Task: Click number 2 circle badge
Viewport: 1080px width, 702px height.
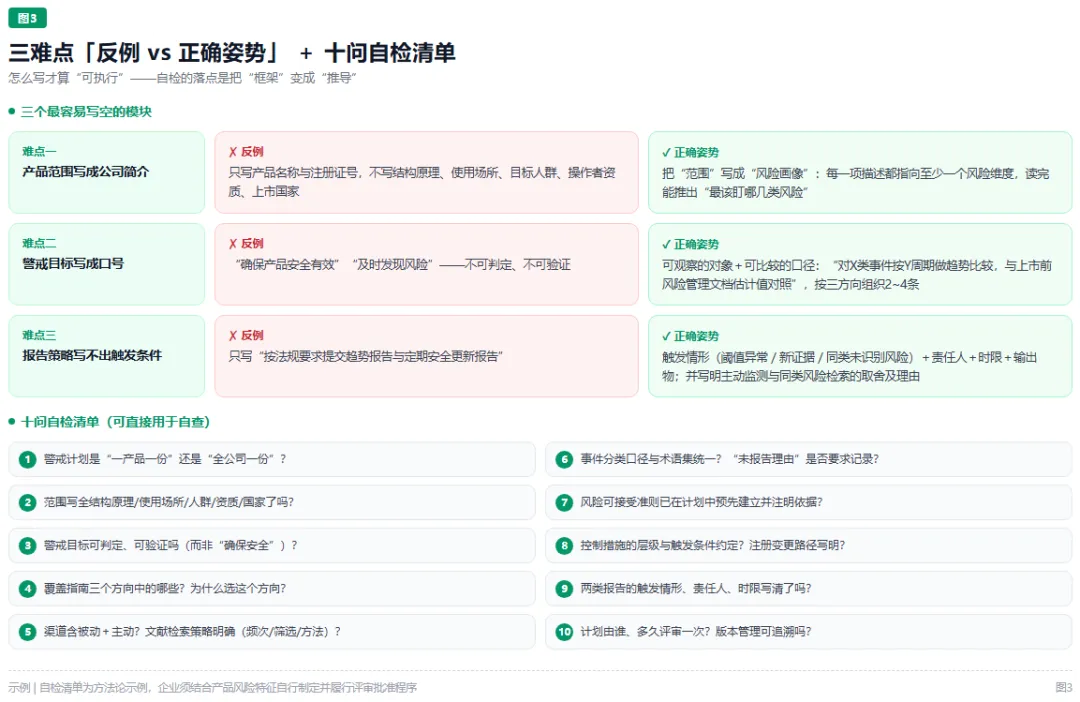Action: [x=28, y=502]
